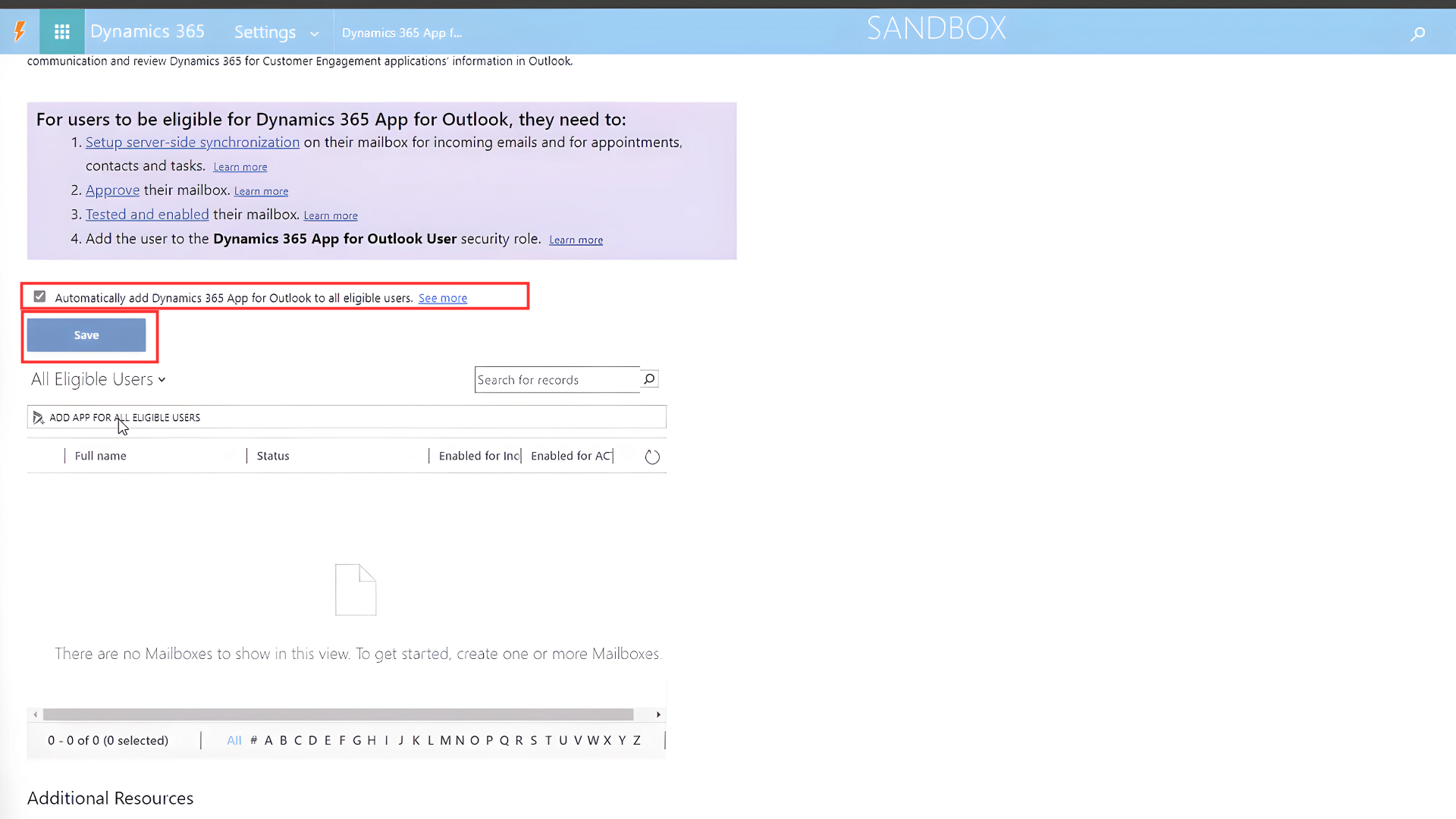Click the records search magnifier icon
Viewport: 1456px width, 819px height.
(x=649, y=379)
